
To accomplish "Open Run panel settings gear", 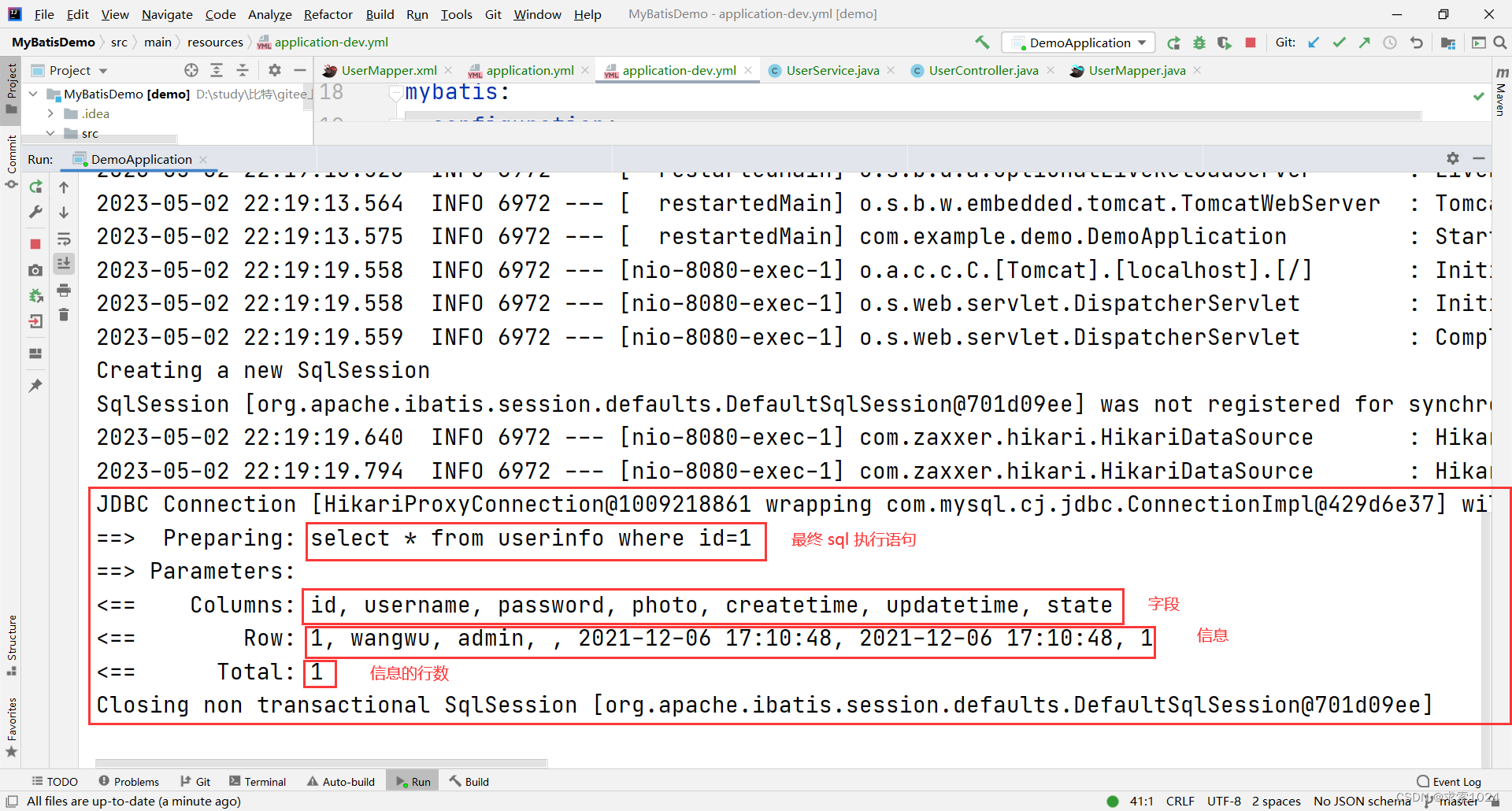I will (1453, 158).
